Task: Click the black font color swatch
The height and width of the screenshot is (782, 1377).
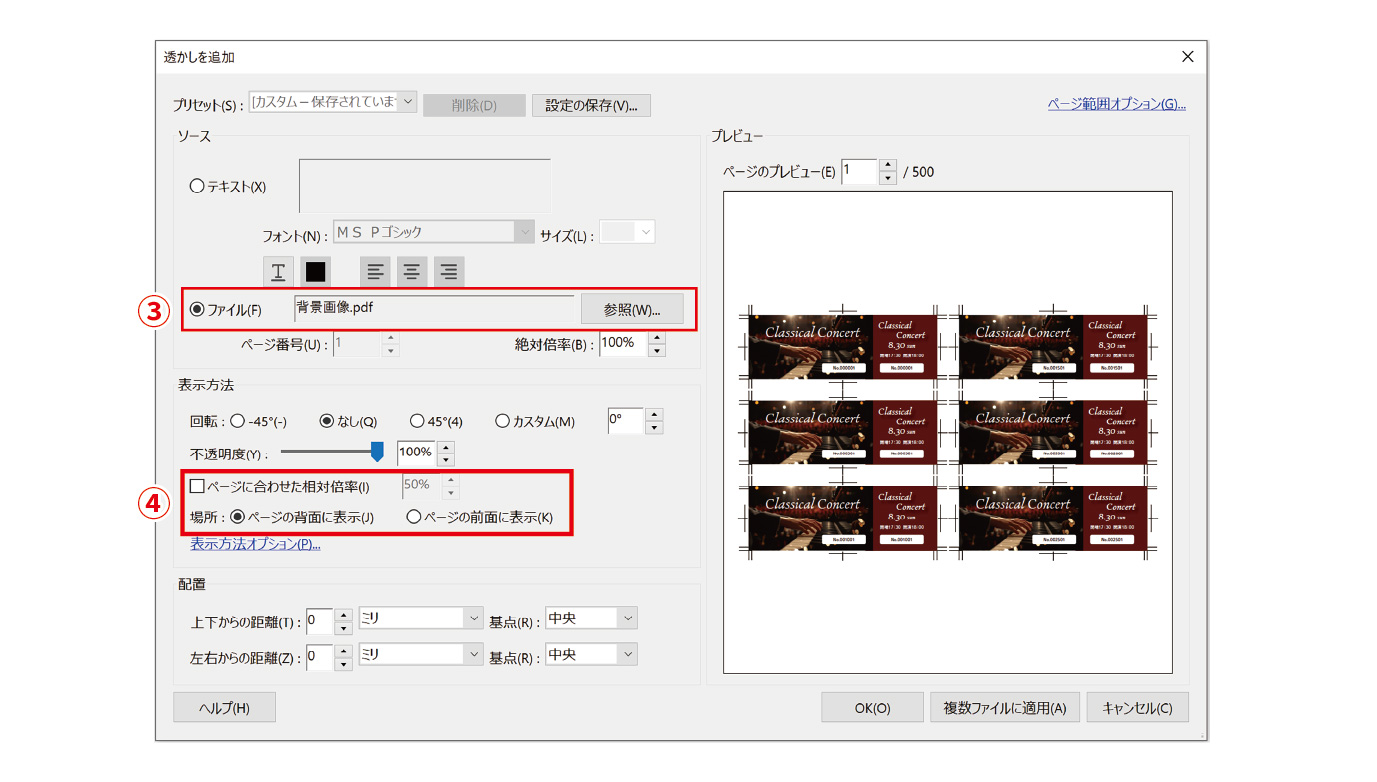Action: [x=315, y=271]
